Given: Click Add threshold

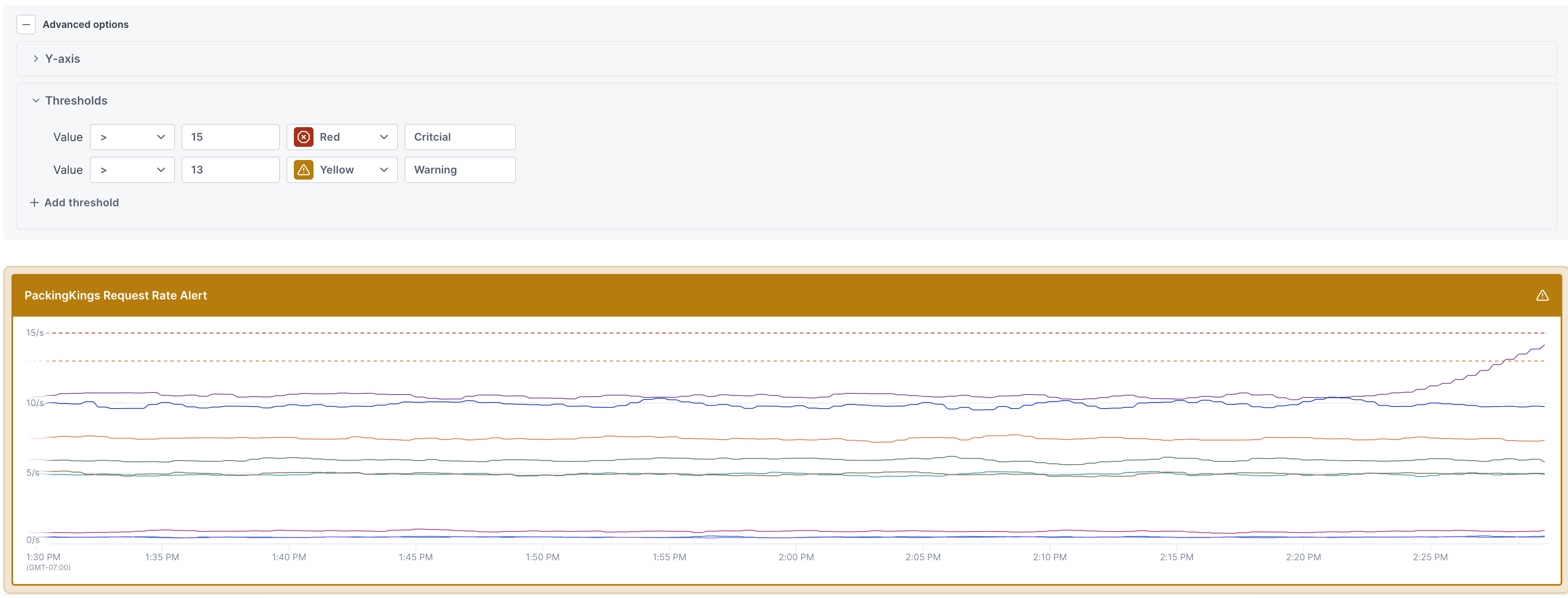Looking at the screenshot, I should tap(81, 202).
